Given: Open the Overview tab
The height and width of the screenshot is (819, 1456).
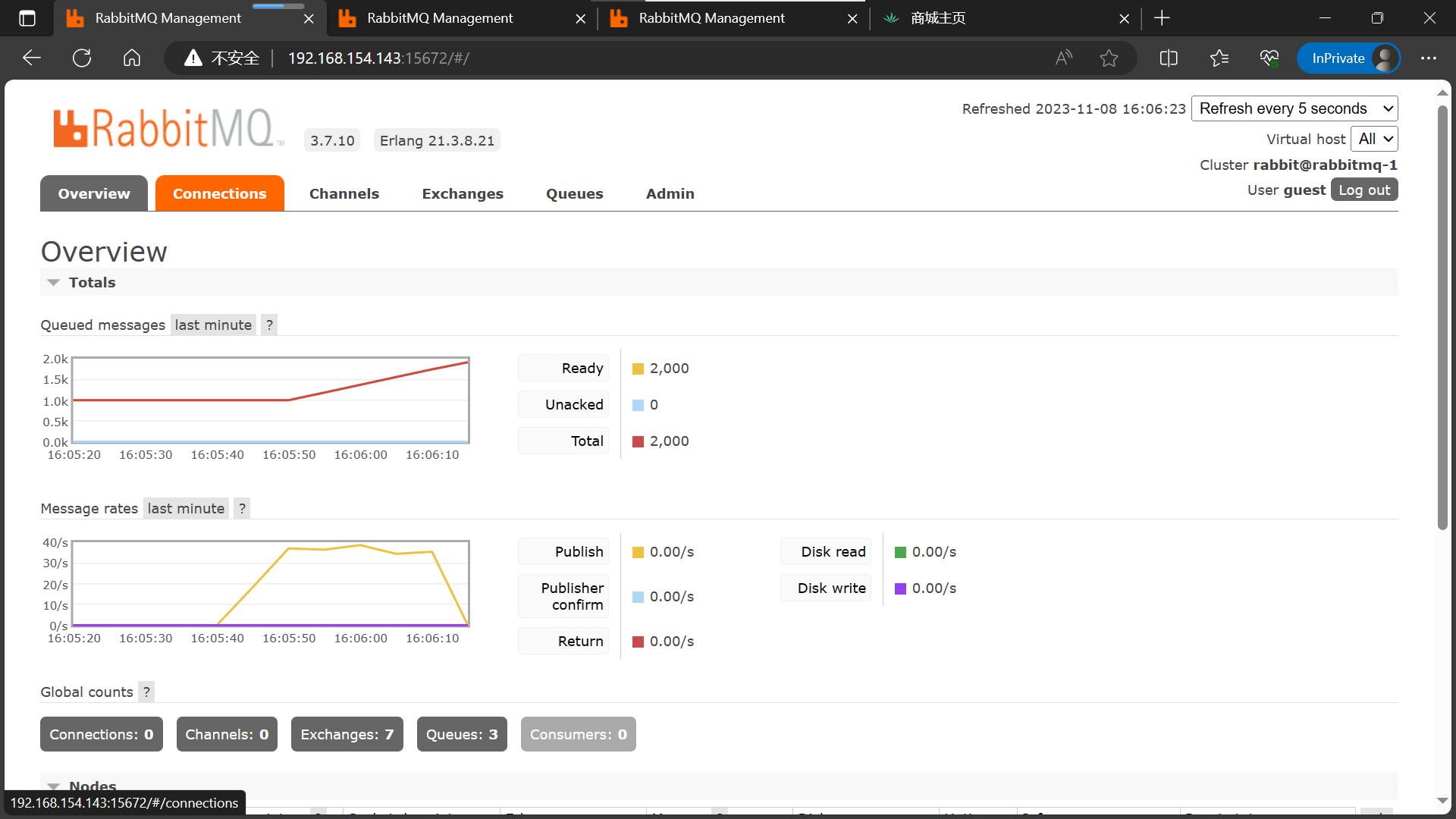Looking at the screenshot, I should 94,193.
